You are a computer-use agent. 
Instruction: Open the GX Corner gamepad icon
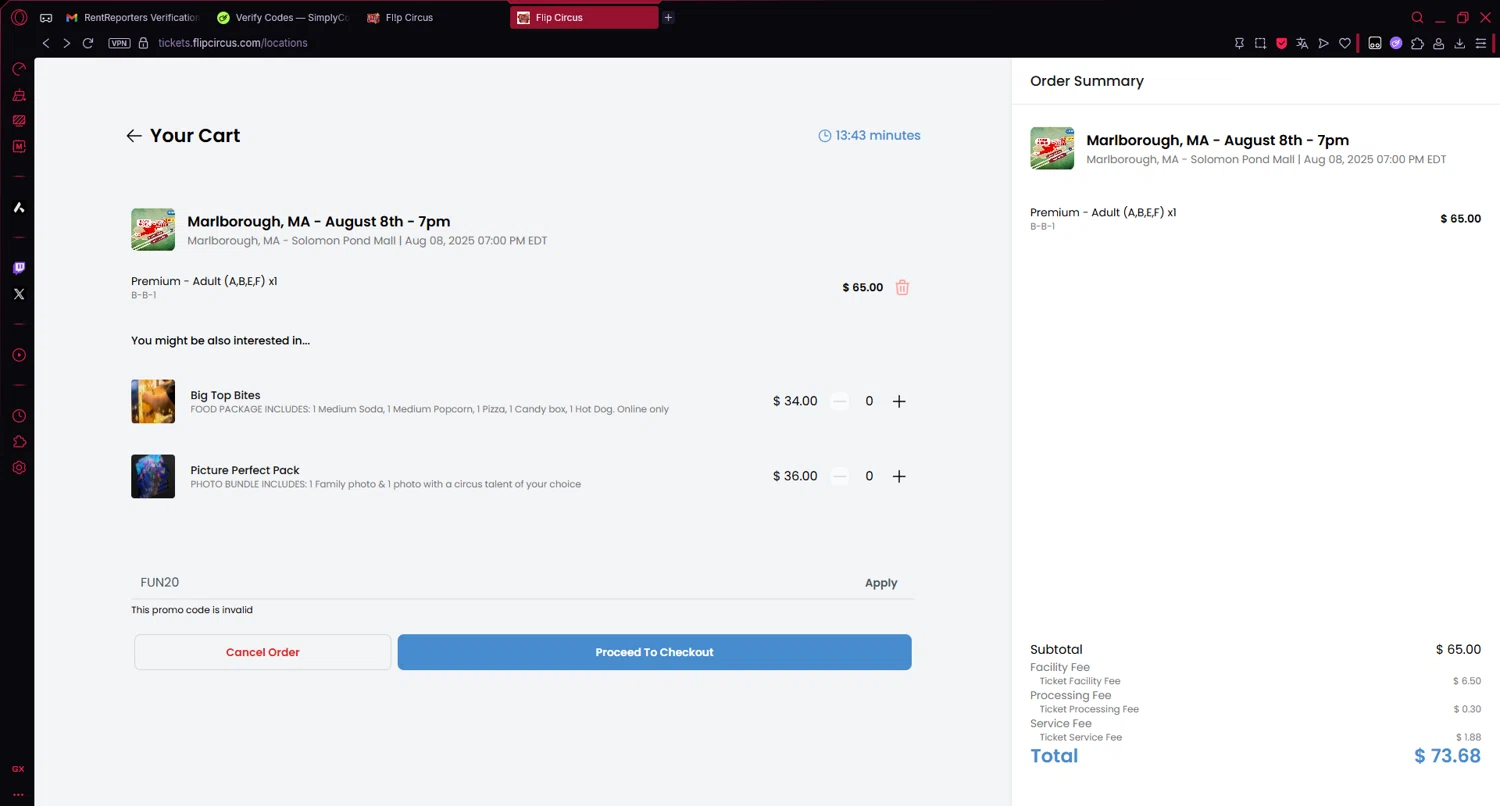tap(46, 18)
